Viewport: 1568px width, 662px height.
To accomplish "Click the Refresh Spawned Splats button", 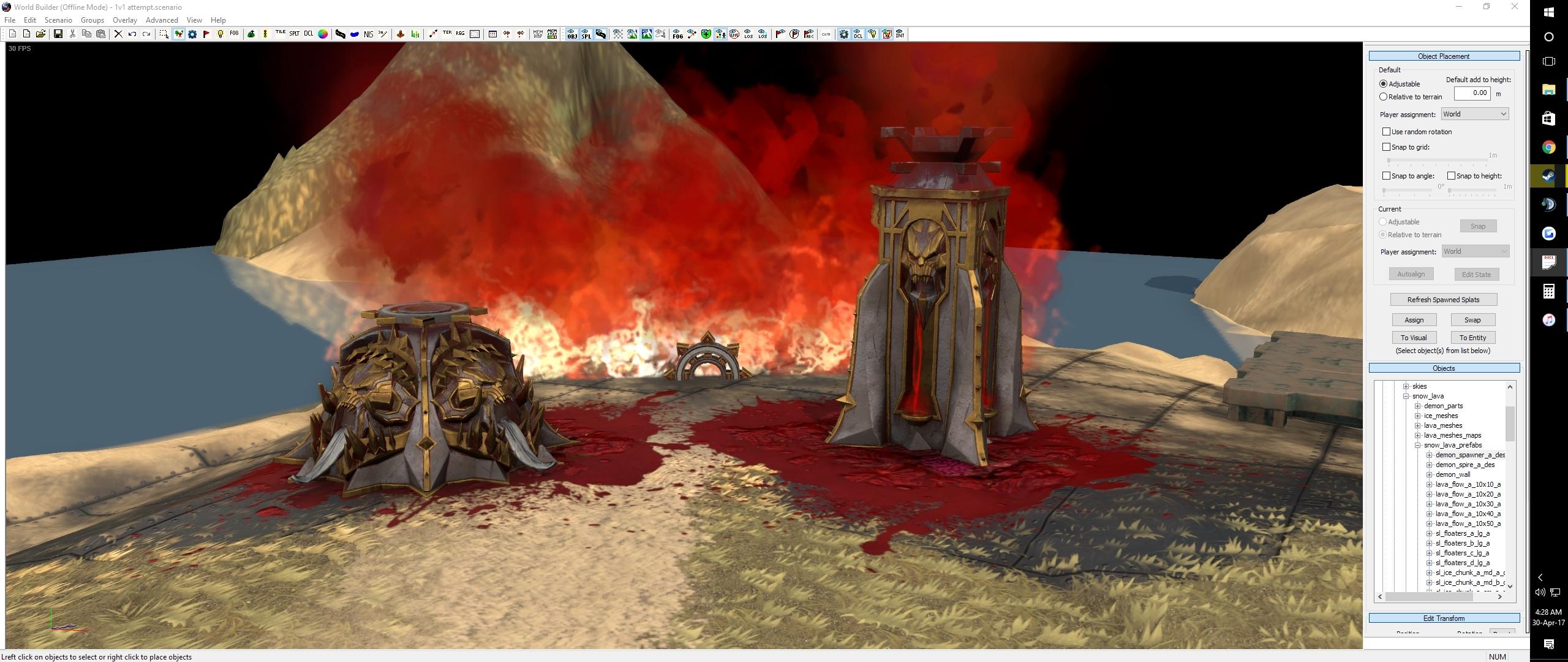I will pyautogui.click(x=1443, y=300).
